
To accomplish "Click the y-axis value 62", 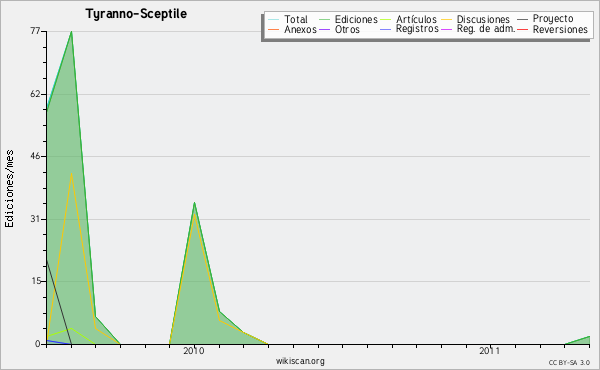I will [35, 94].
